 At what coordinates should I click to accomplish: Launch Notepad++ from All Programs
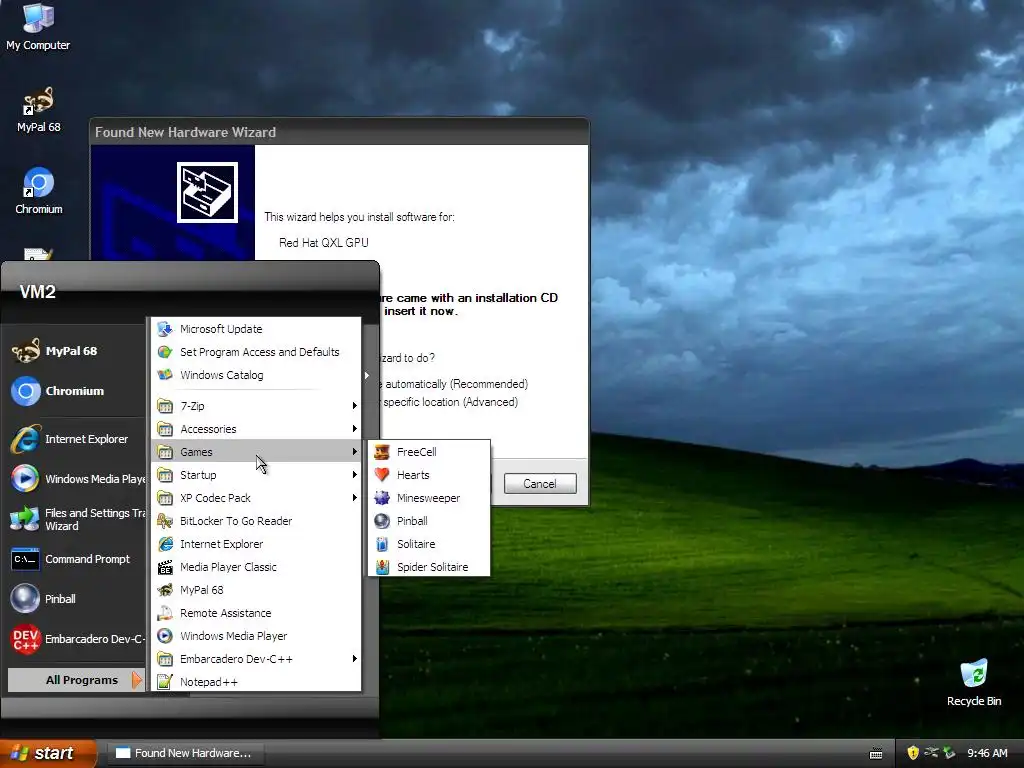coord(256,682)
